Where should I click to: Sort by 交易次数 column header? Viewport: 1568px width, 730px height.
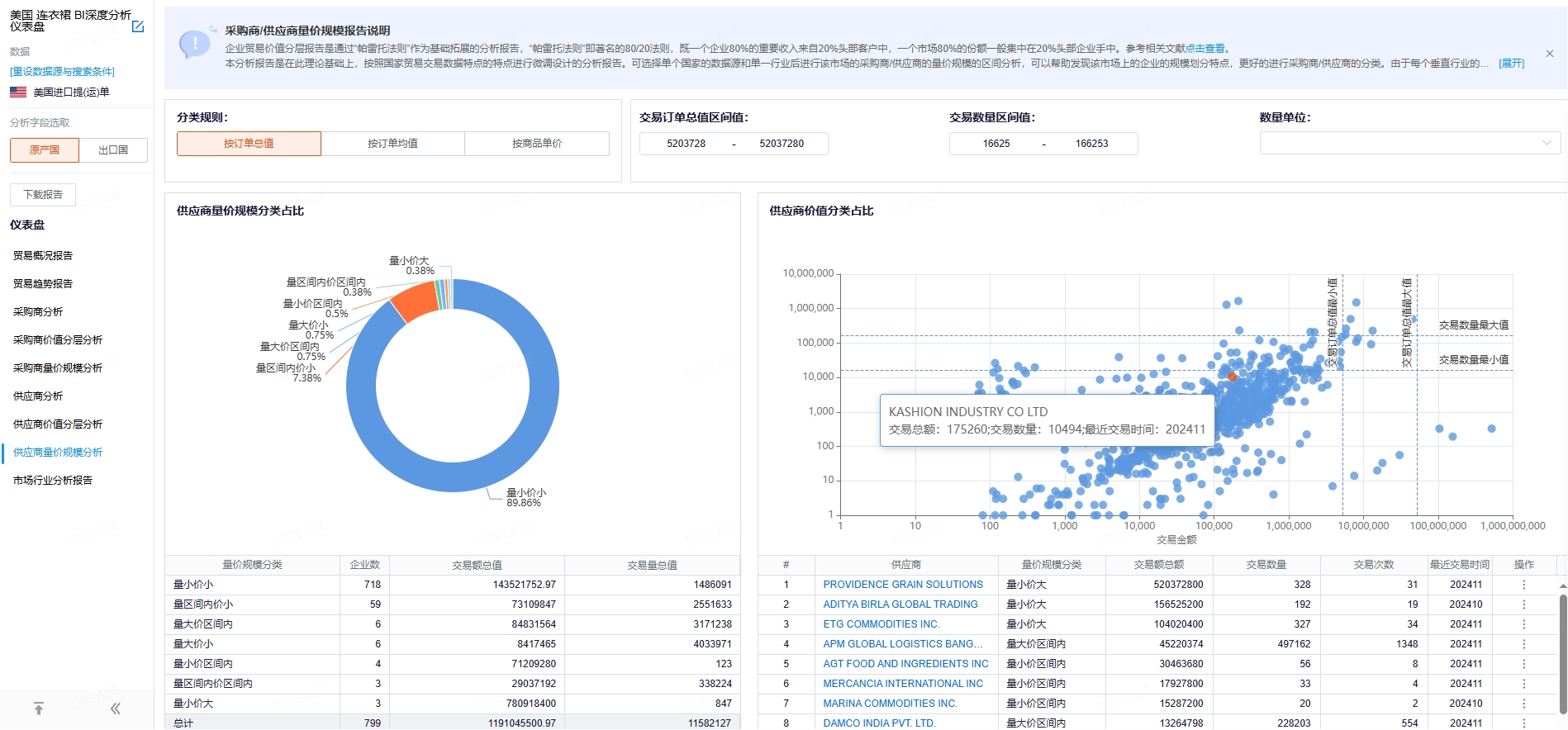pyautogui.click(x=1374, y=565)
